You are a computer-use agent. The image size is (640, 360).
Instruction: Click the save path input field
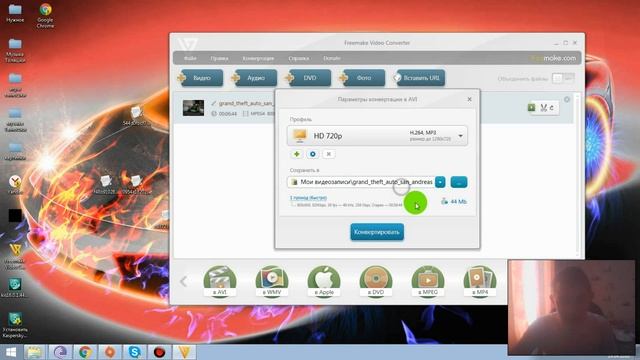(x=361, y=182)
